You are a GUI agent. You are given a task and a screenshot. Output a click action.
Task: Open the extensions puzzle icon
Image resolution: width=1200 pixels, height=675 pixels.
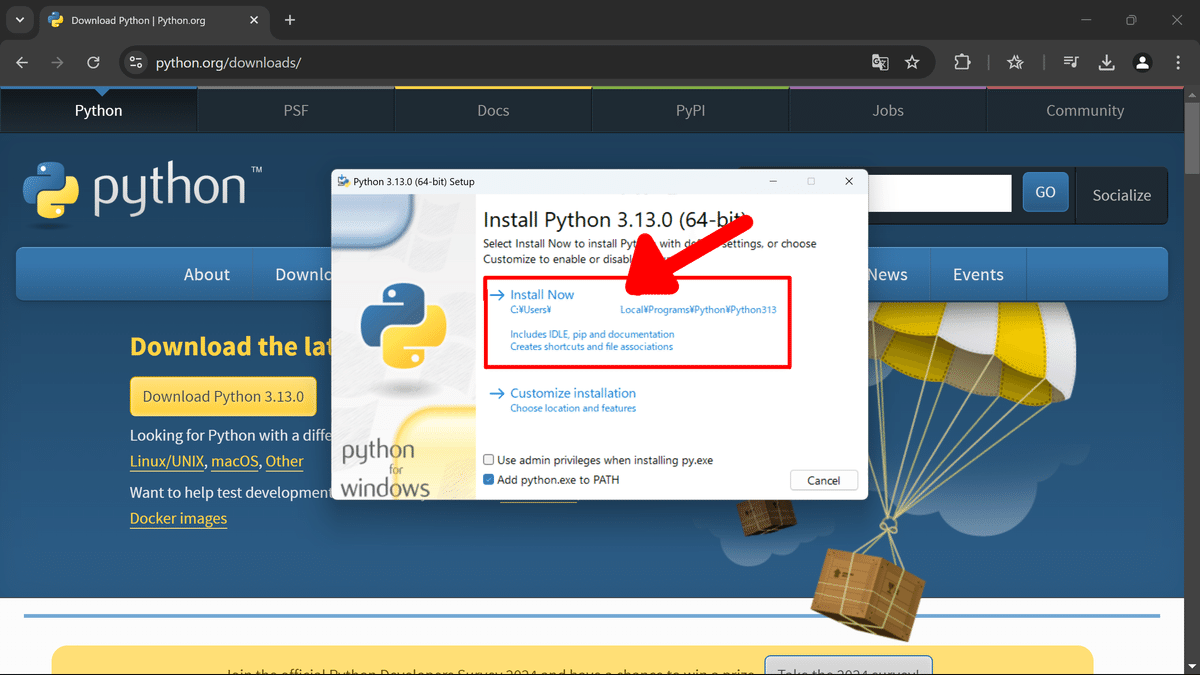pos(962,62)
